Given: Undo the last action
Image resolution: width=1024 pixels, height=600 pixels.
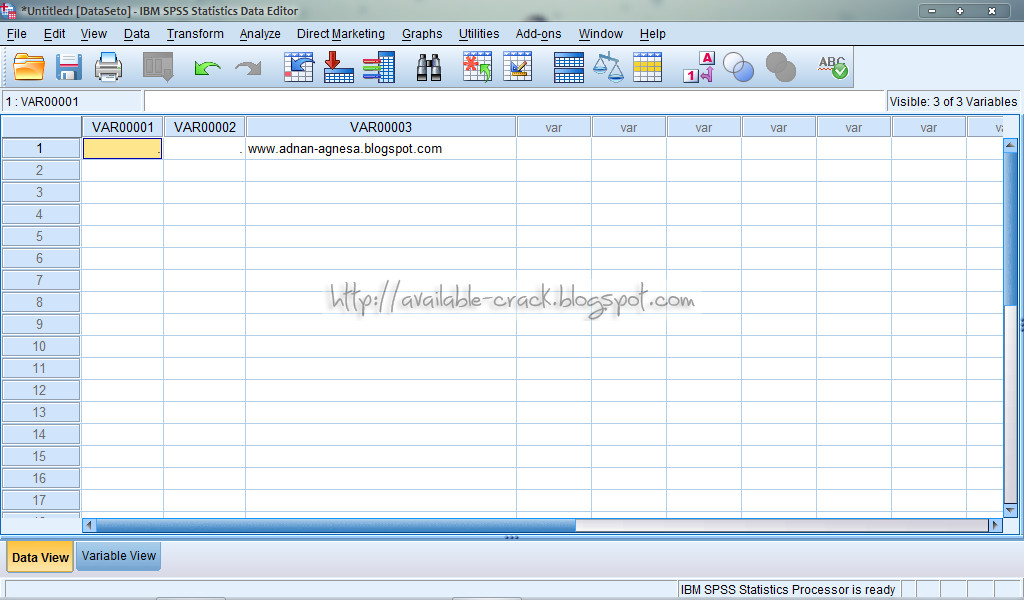Looking at the screenshot, I should point(208,68).
